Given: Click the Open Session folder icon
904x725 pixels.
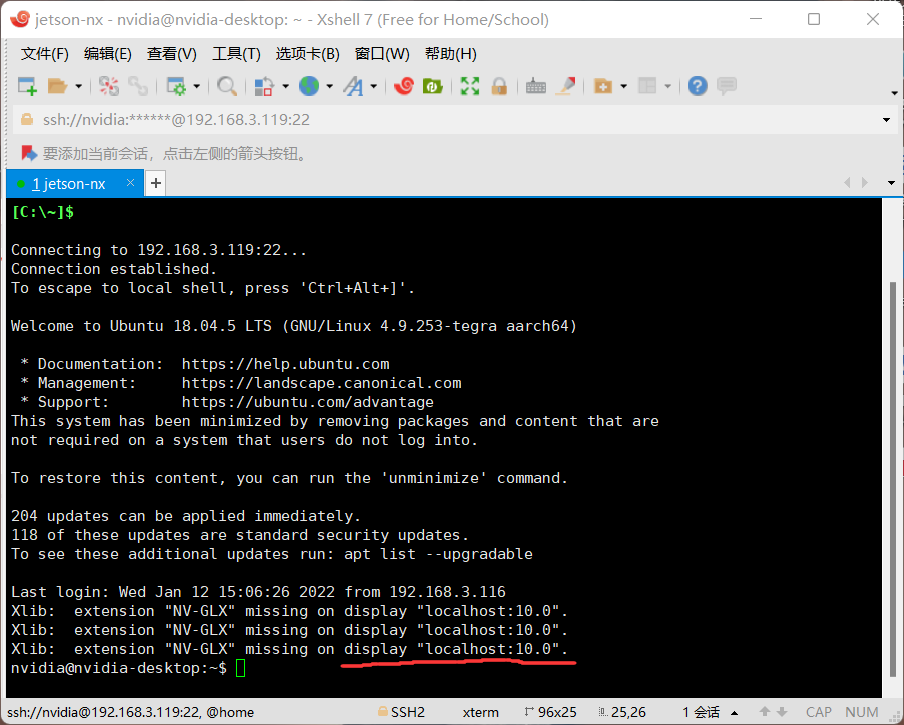Looking at the screenshot, I should point(57,86).
